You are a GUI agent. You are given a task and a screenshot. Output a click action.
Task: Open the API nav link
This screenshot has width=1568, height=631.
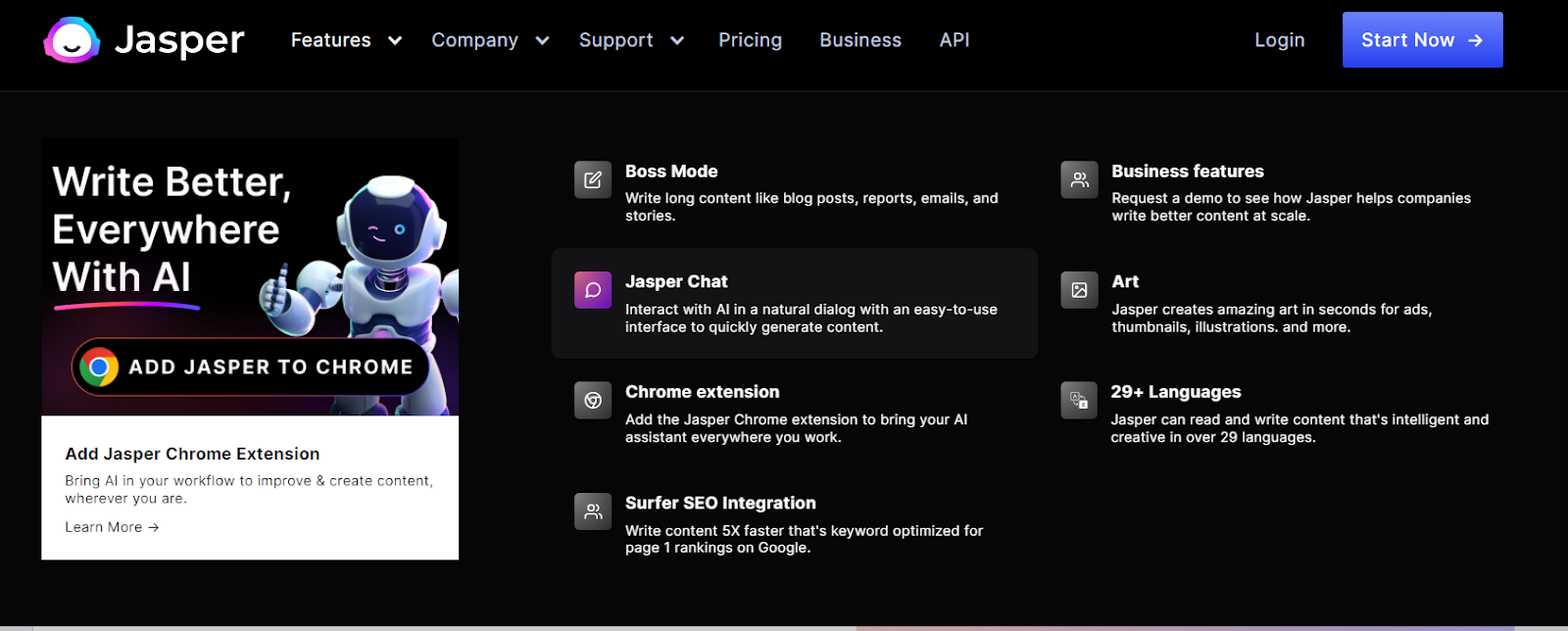[955, 40]
